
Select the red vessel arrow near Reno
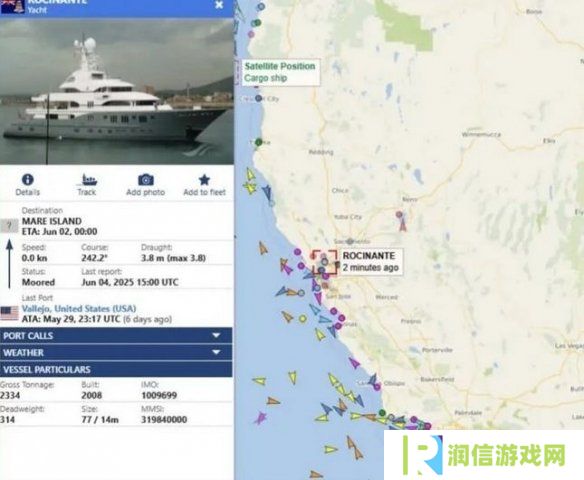[403, 225]
